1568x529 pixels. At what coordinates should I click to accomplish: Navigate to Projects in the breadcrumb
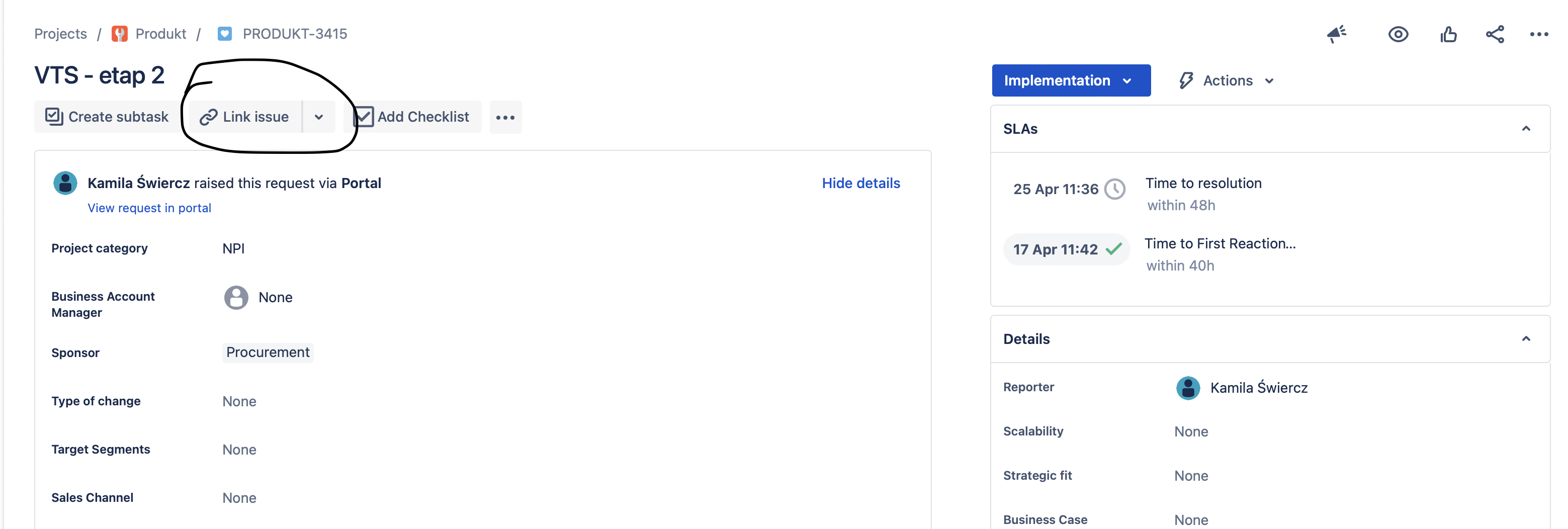click(60, 34)
